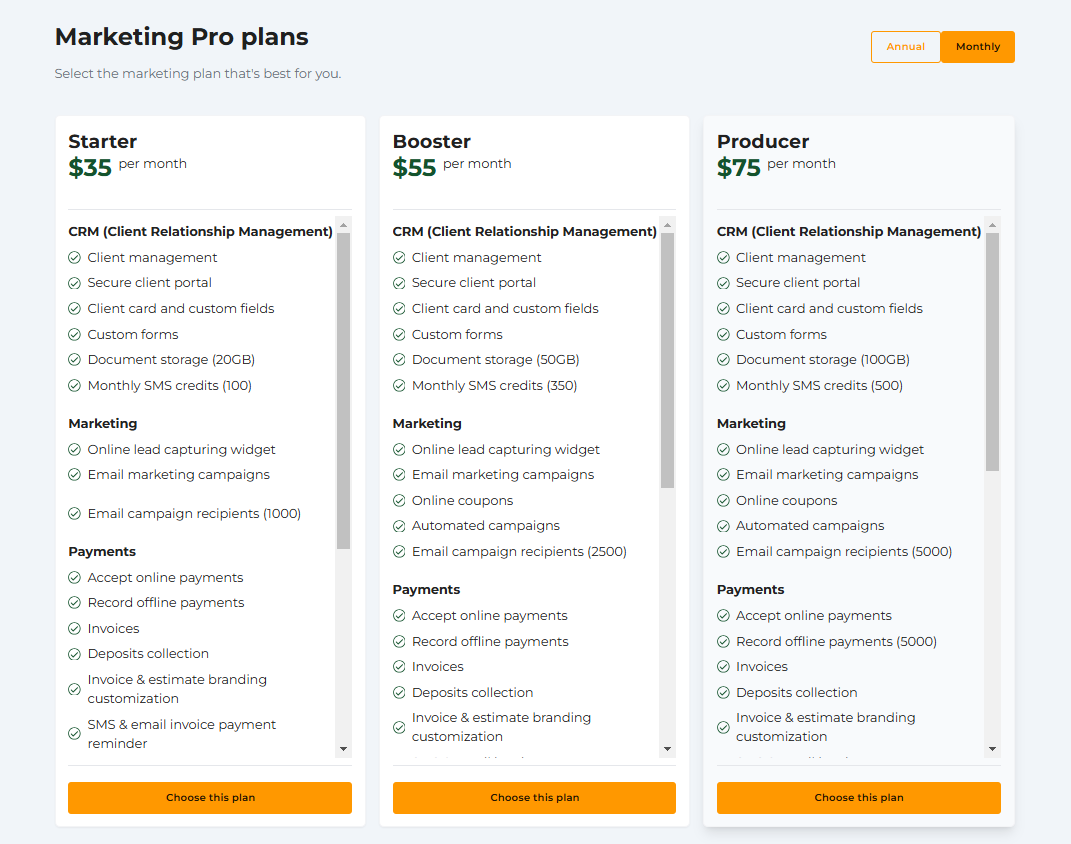Choose the Booster plan
This screenshot has height=844, width=1071.
click(x=534, y=797)
